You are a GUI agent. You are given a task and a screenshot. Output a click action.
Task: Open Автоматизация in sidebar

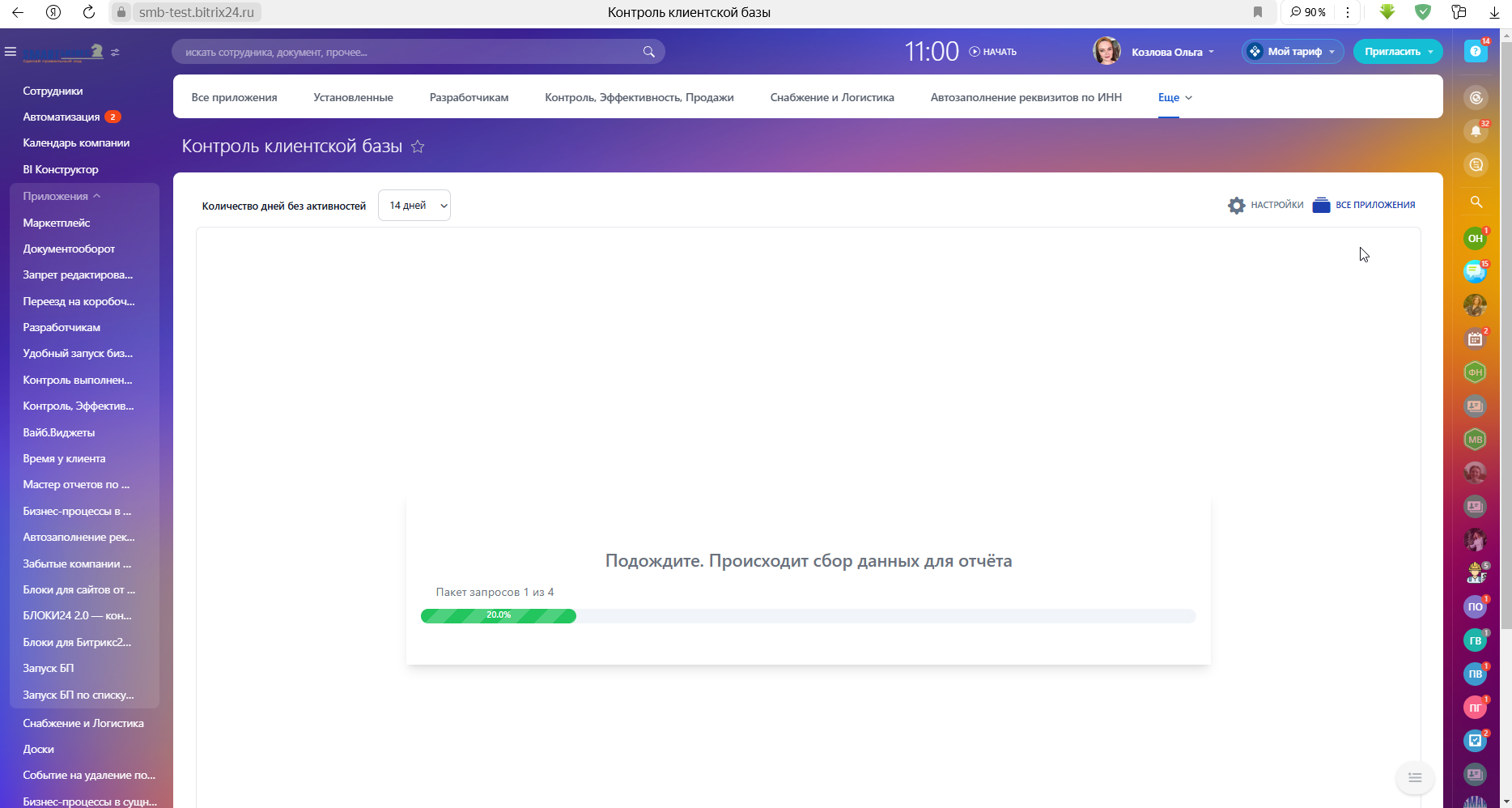(x=62, y=117)
